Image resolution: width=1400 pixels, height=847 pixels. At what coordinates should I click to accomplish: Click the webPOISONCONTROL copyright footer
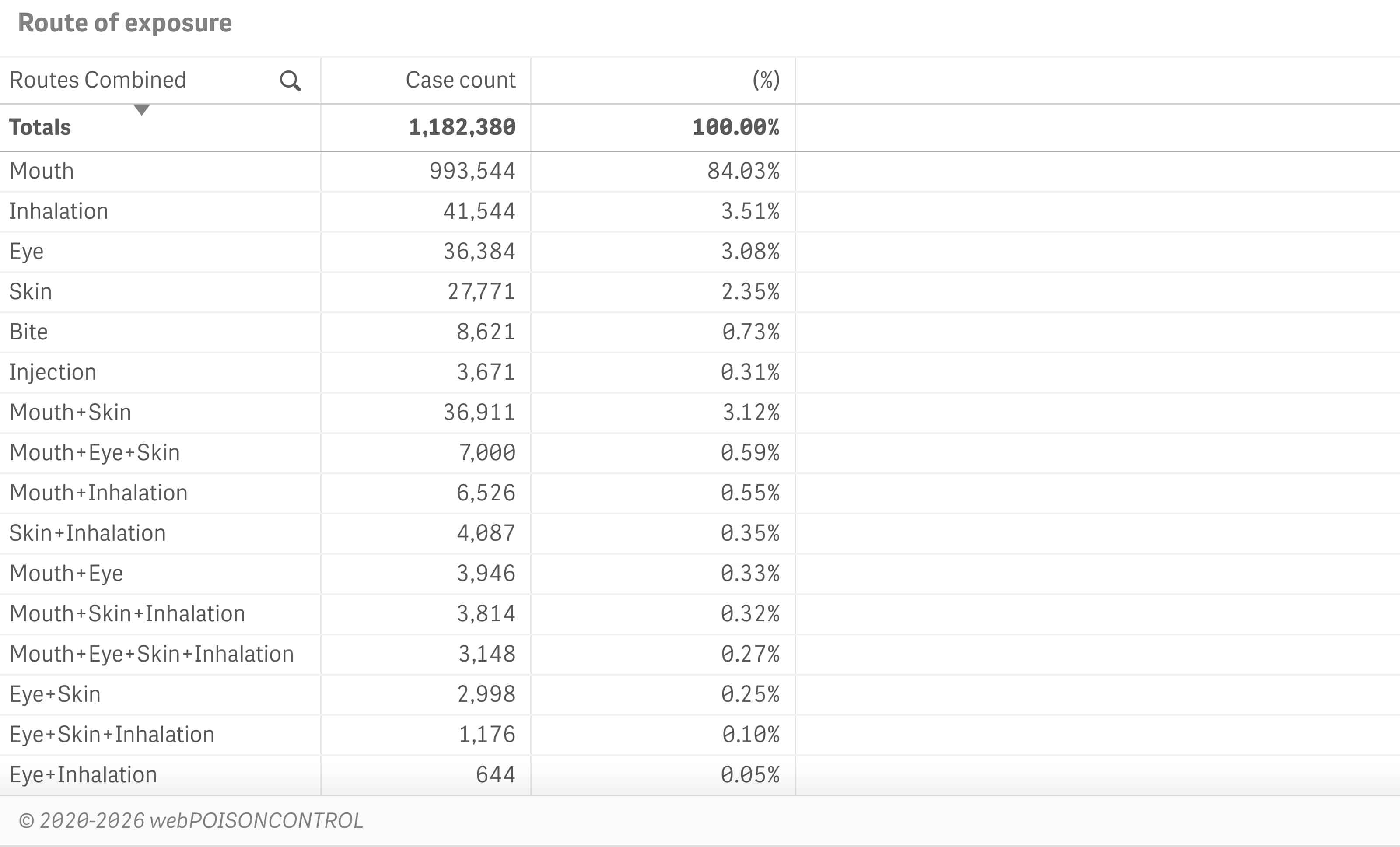coord(191,821)
